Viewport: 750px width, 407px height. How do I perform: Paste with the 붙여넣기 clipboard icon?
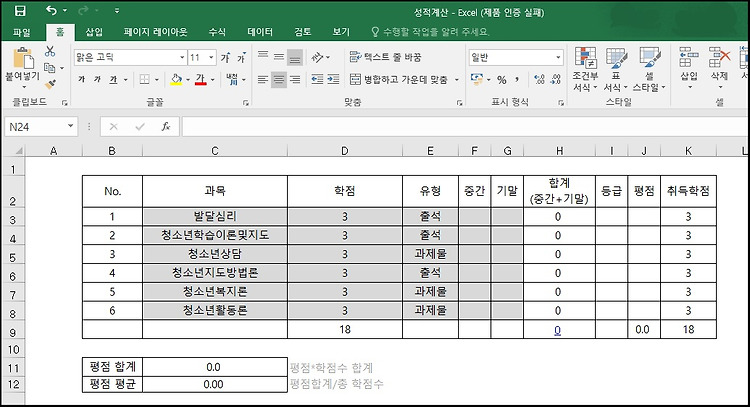pyautogui.click(x=22, y=59)
